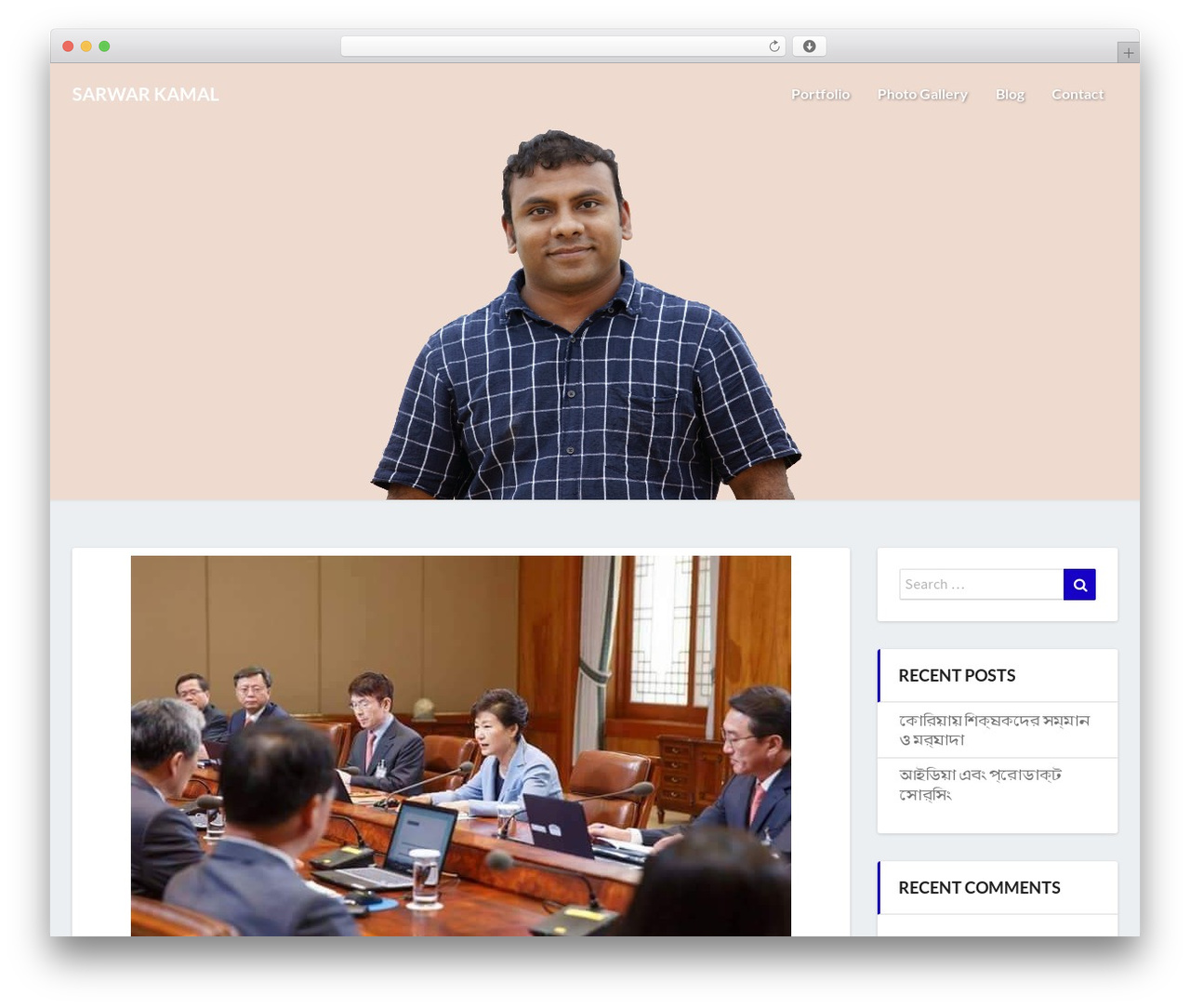Viewport: 1190px width, 1008px height.
Task: Click the browser address bar
Action: [x=562, y=46]
